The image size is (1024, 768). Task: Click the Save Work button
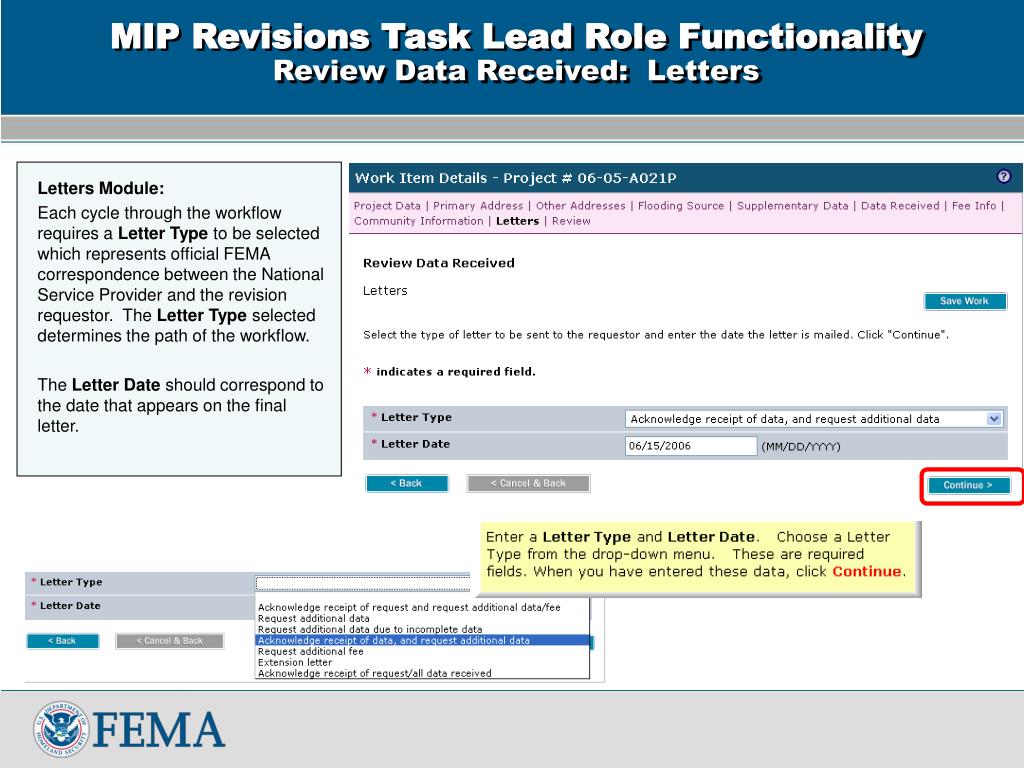click(965, 301)
